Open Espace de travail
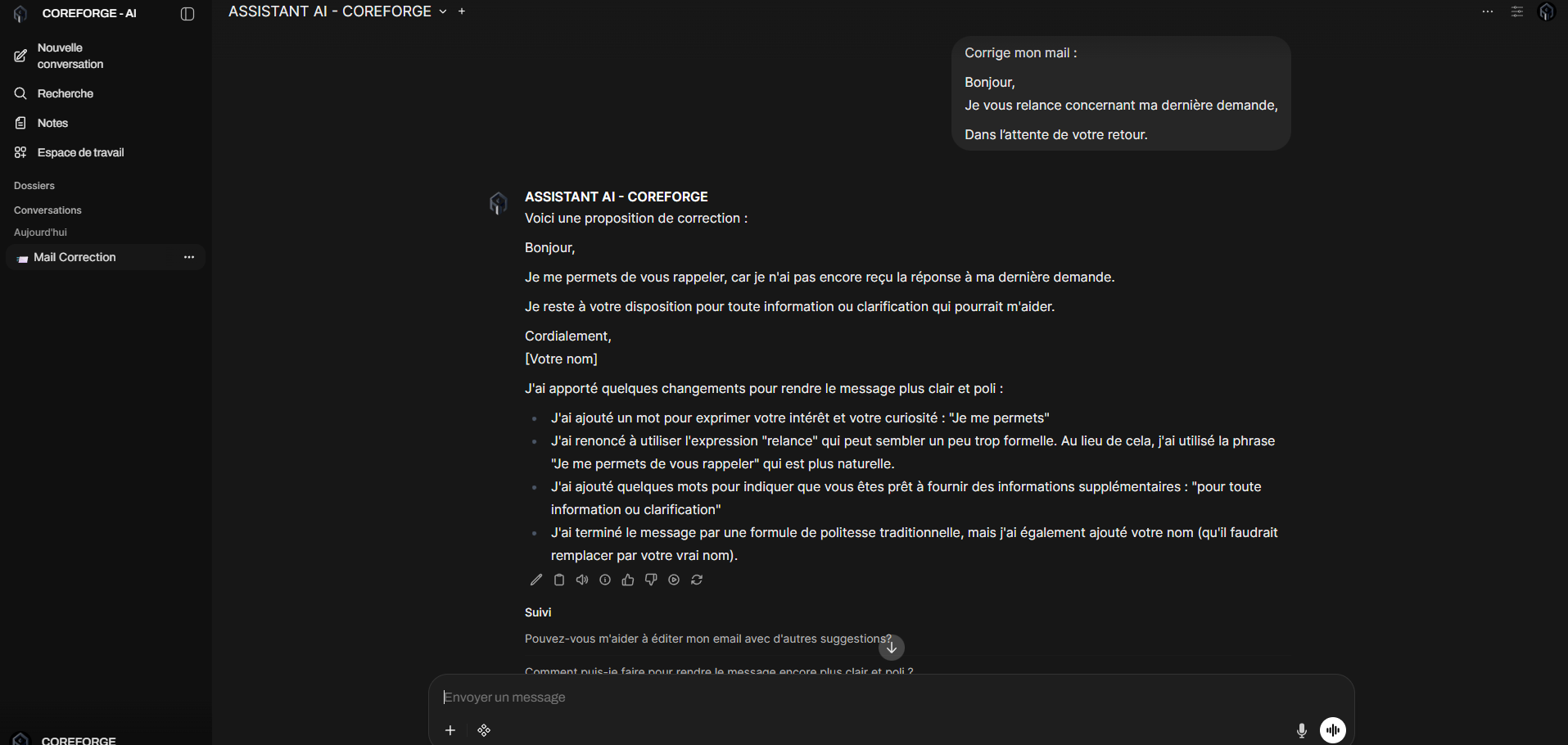The height and width of the screenshot is (745, 1568). 80,152
